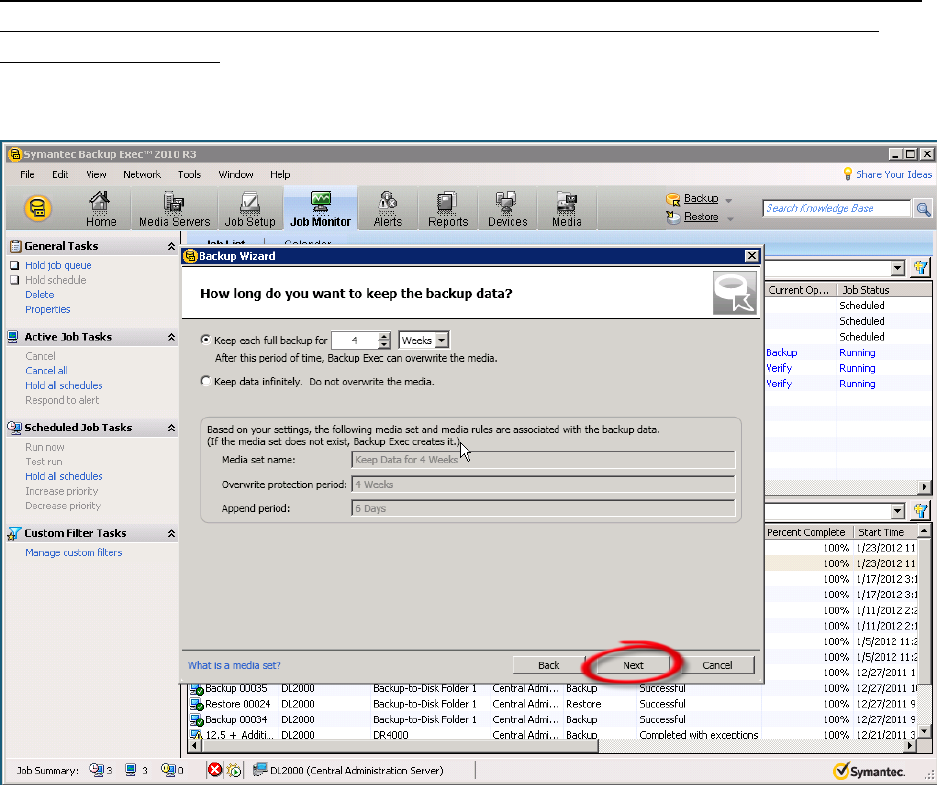This screenshot has width=937, height=785.
Task: Open the Home view in toolbar
Action: (100, 208)
